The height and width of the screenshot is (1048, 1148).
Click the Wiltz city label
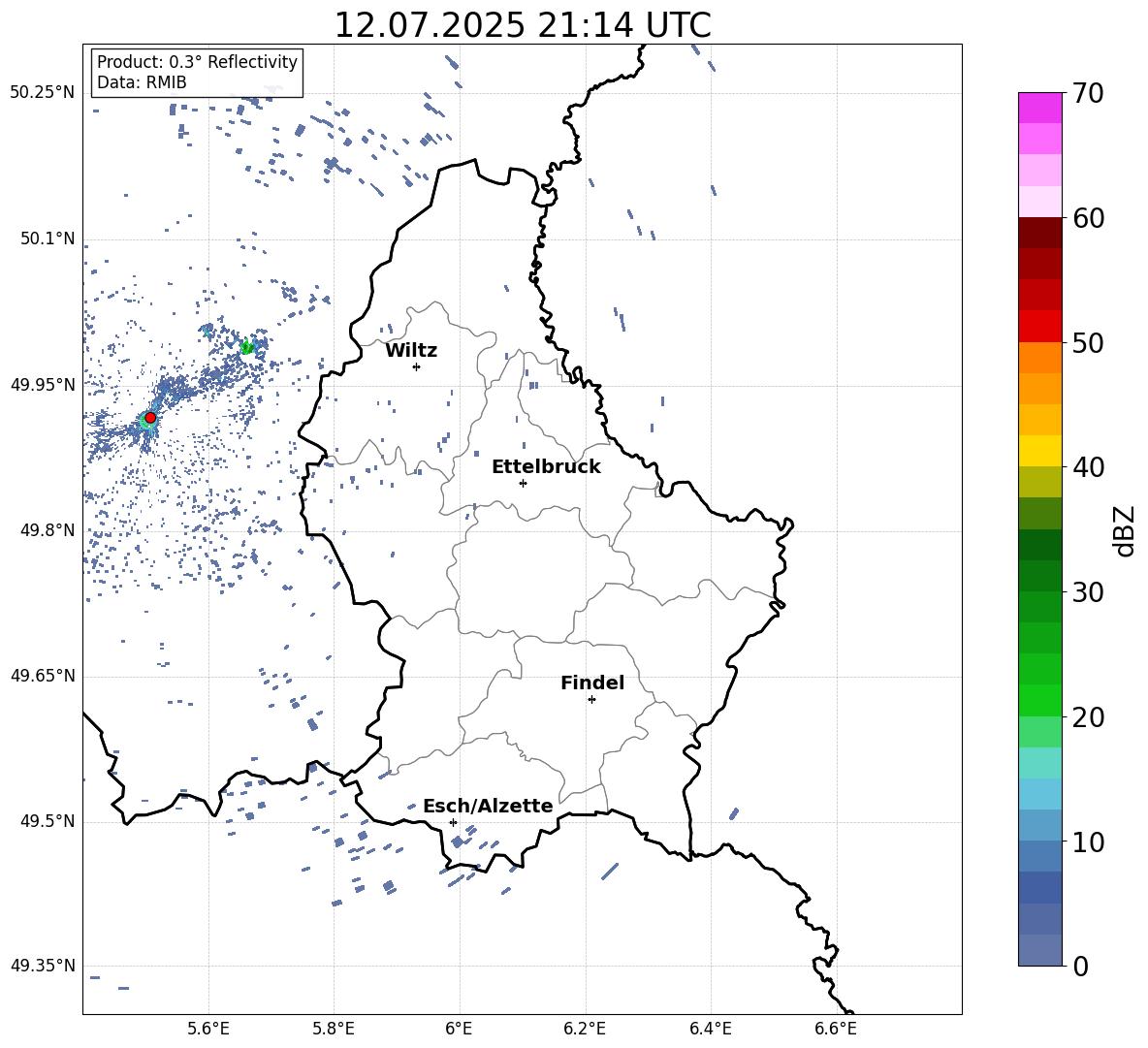(x=411, y=351)
